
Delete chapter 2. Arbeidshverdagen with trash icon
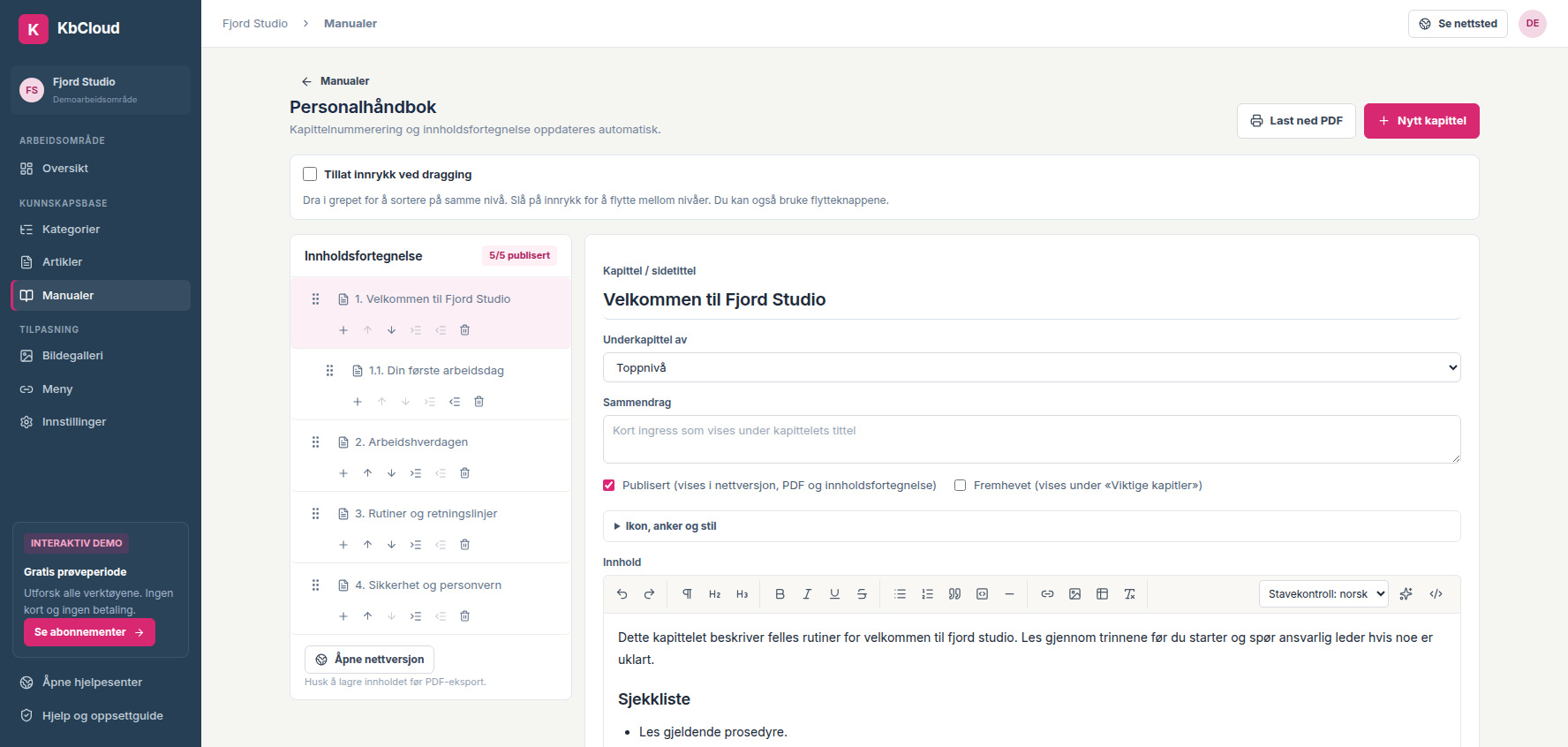pos(464,473)
